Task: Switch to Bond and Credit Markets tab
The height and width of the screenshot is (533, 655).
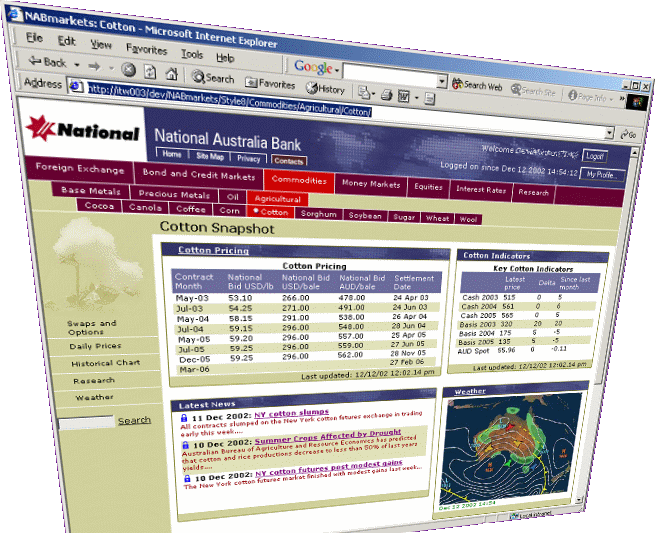Action: pyautogui.click(x=198, y=175)
